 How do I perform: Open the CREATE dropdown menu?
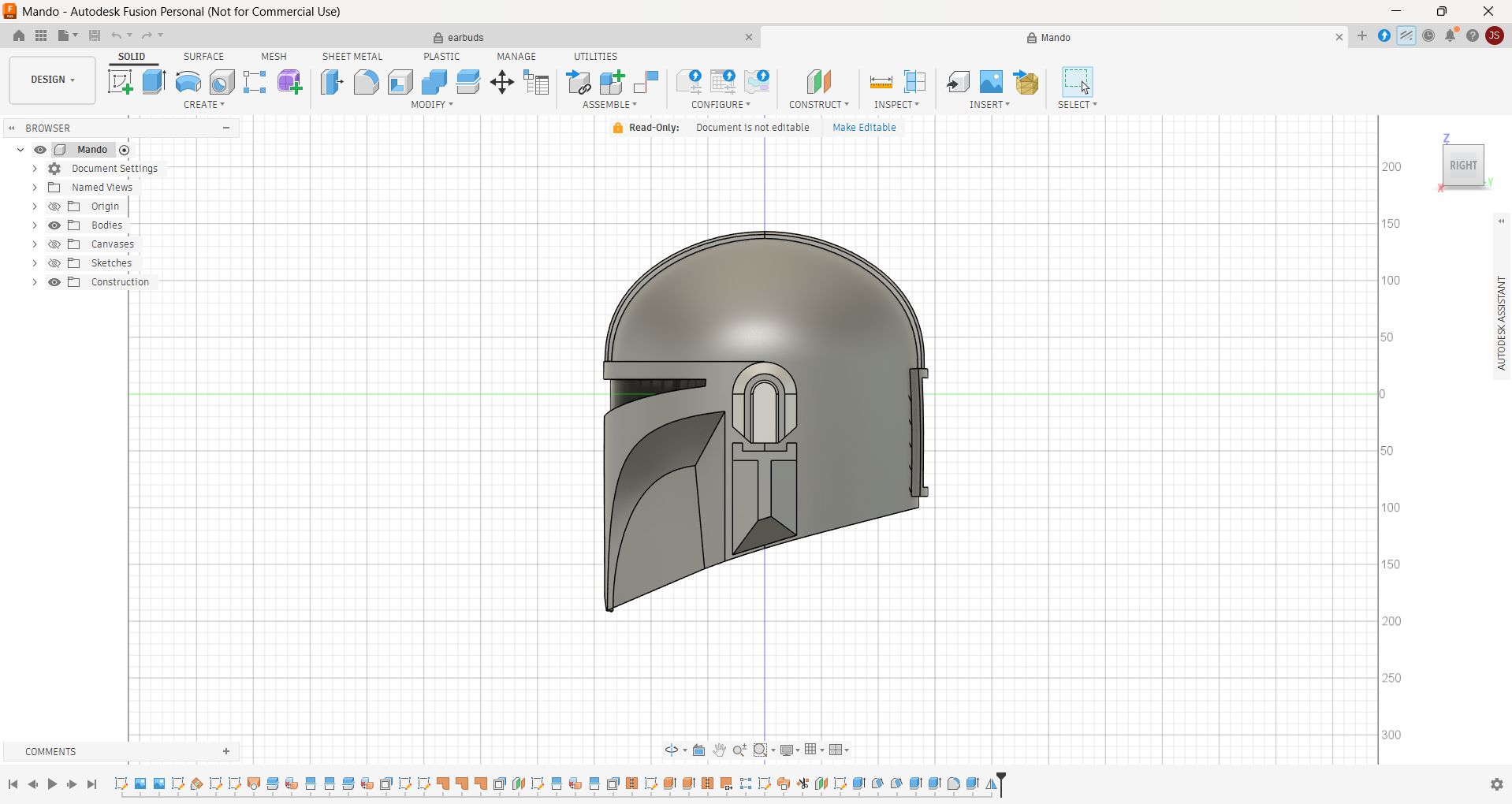point(204,105)
